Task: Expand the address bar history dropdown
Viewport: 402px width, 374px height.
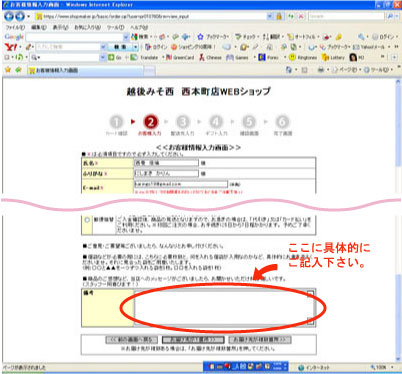Action: click(x=269, y=16)
